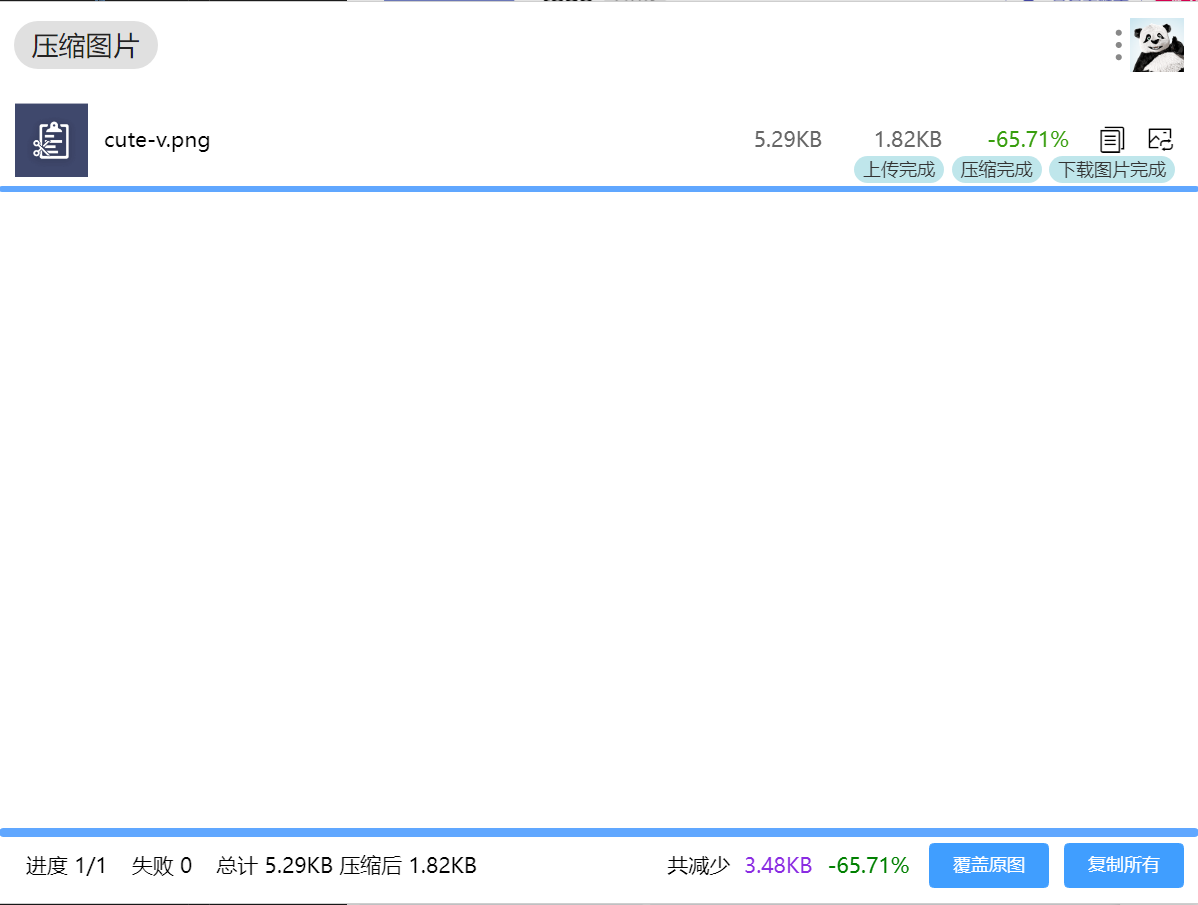The image size is (1198, 905).
Task: Click the 压缩图片 title button
Action: coord(85,46)
